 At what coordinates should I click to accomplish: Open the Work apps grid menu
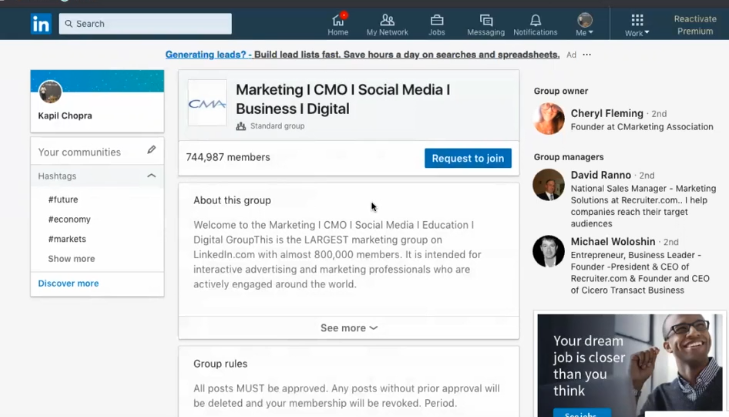[x=637, y=25]
